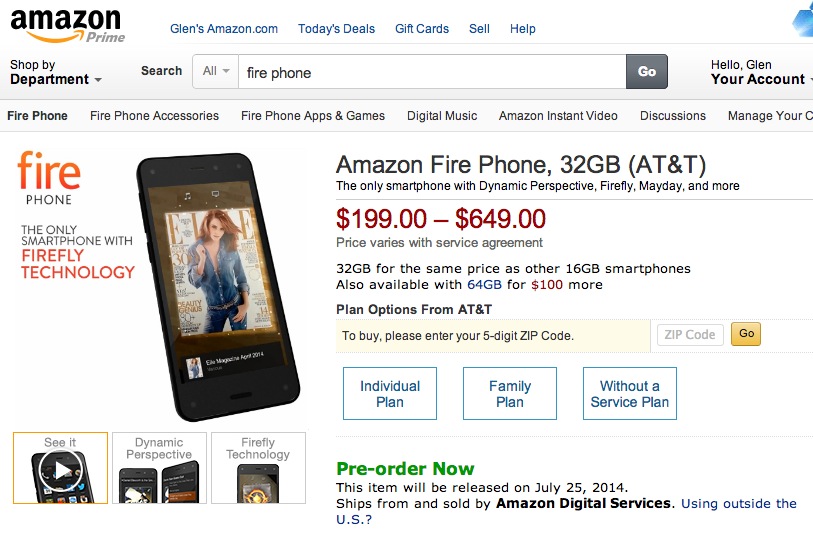The height and width of the screenshot is (543, 813).
Task: Pick Without a Service Plan option
Action: pyautogui.click(x=629, y=394)
